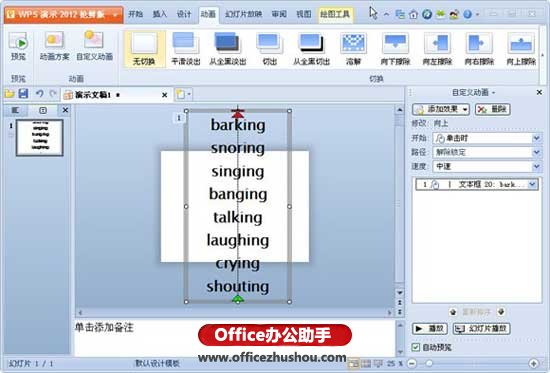Open the WPS 演示 application menu arrow
The image size is (550, 373).
[x=115, y=15]
